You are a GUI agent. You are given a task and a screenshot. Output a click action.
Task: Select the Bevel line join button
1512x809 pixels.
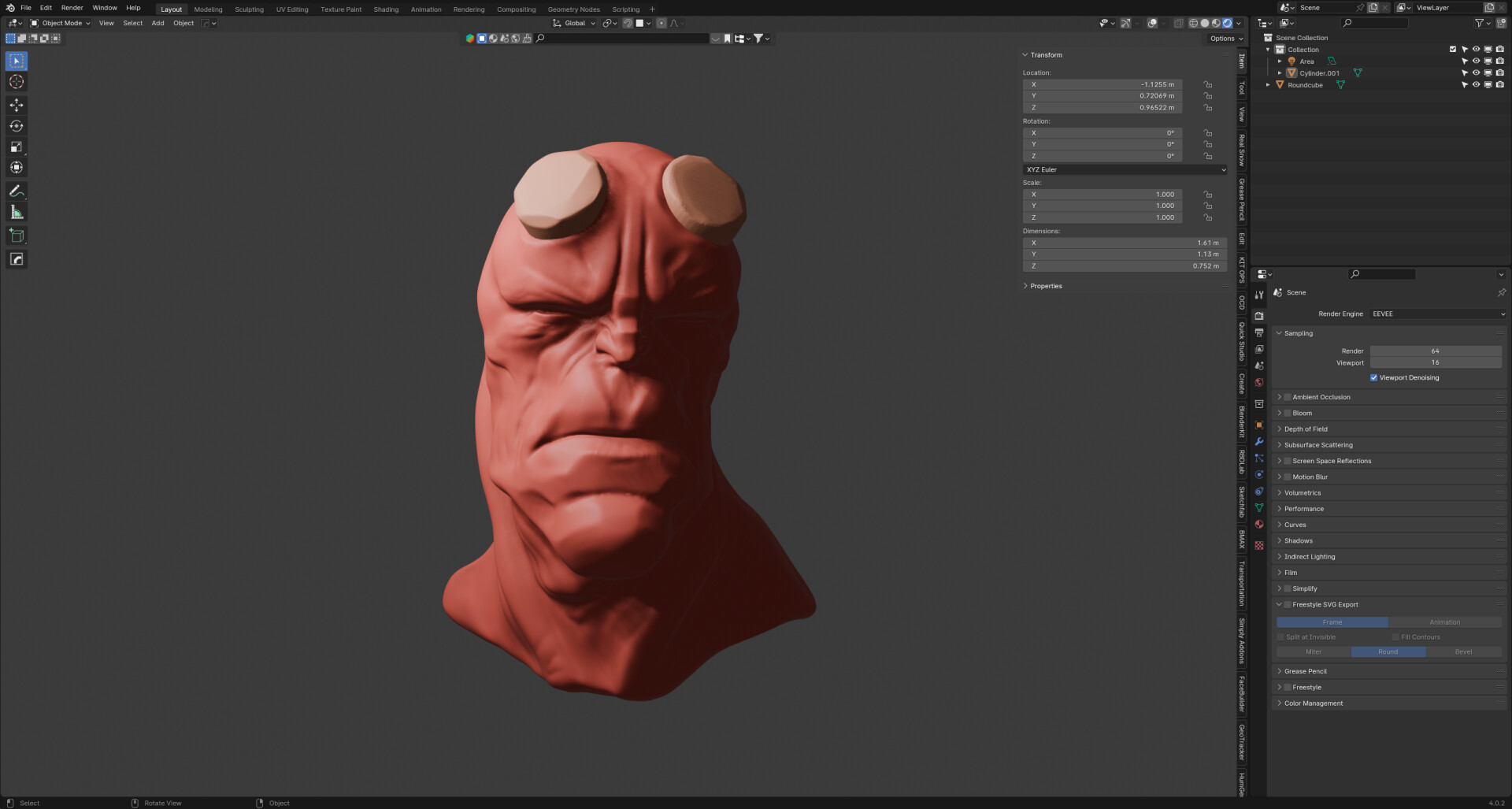[1463, 651]
